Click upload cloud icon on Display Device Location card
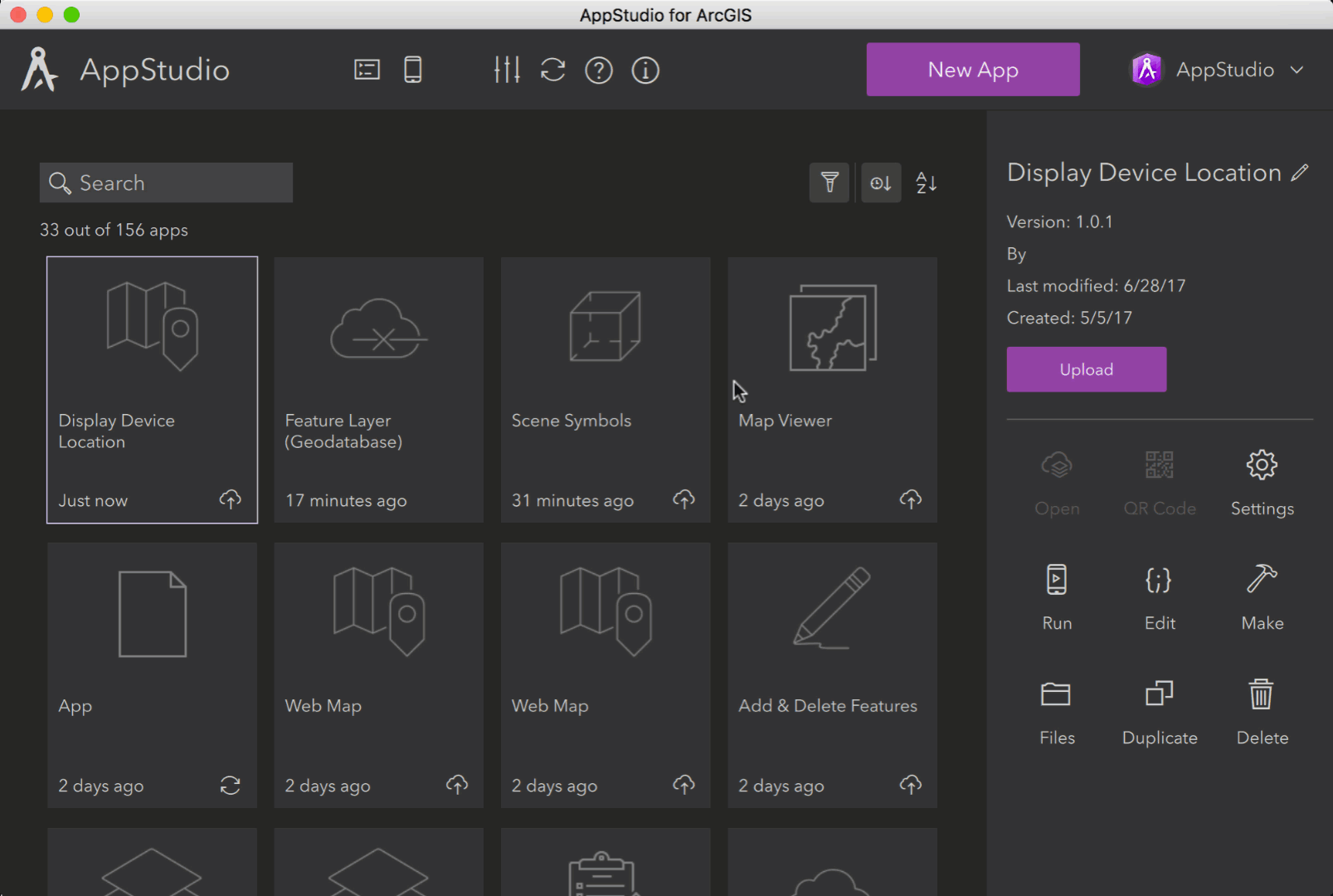 (x=231, y=499)
